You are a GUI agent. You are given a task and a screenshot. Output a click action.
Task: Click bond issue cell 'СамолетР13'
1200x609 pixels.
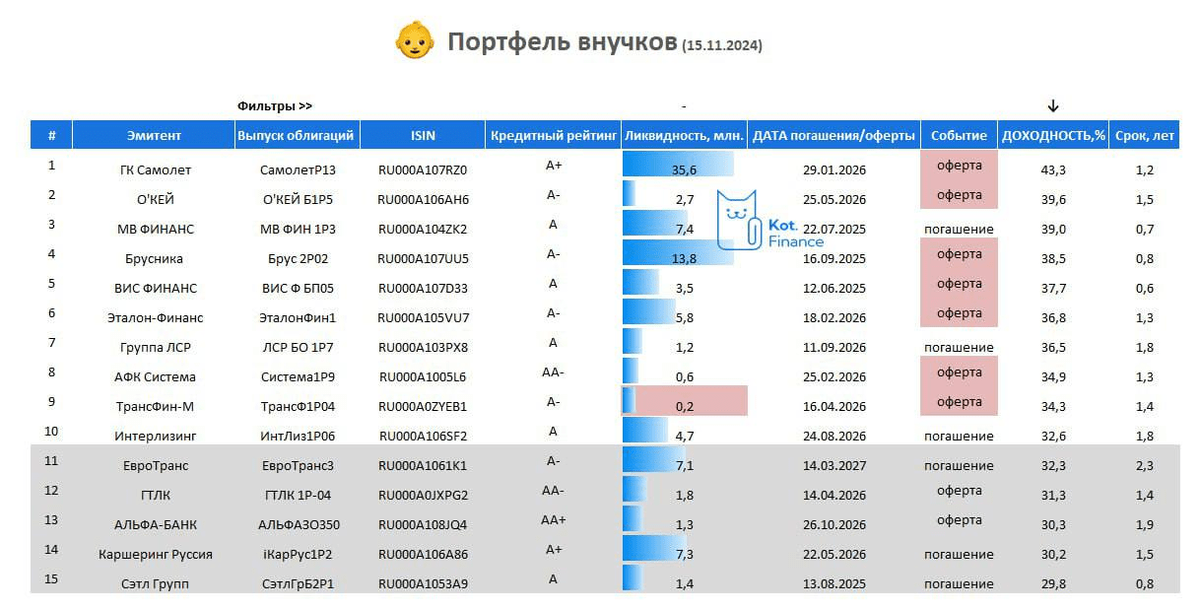click(x=297, y=170)
